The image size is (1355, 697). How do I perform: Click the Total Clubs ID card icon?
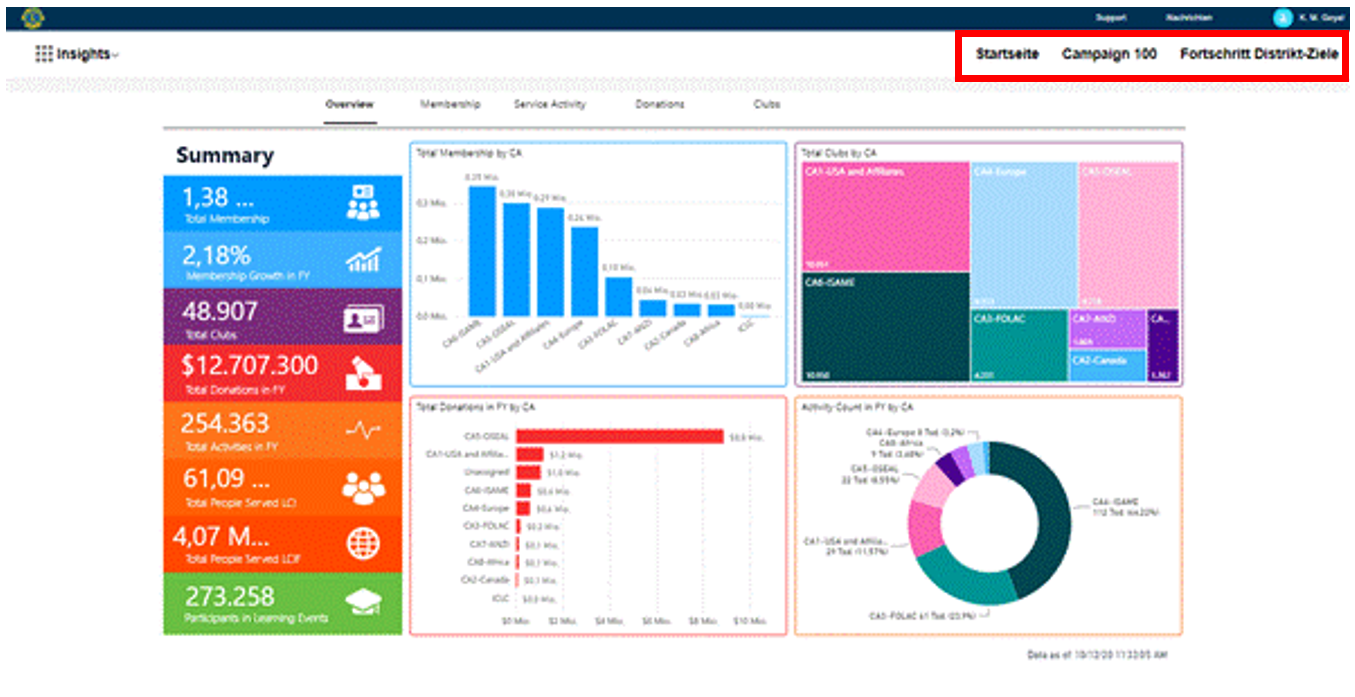coord(362,319)
